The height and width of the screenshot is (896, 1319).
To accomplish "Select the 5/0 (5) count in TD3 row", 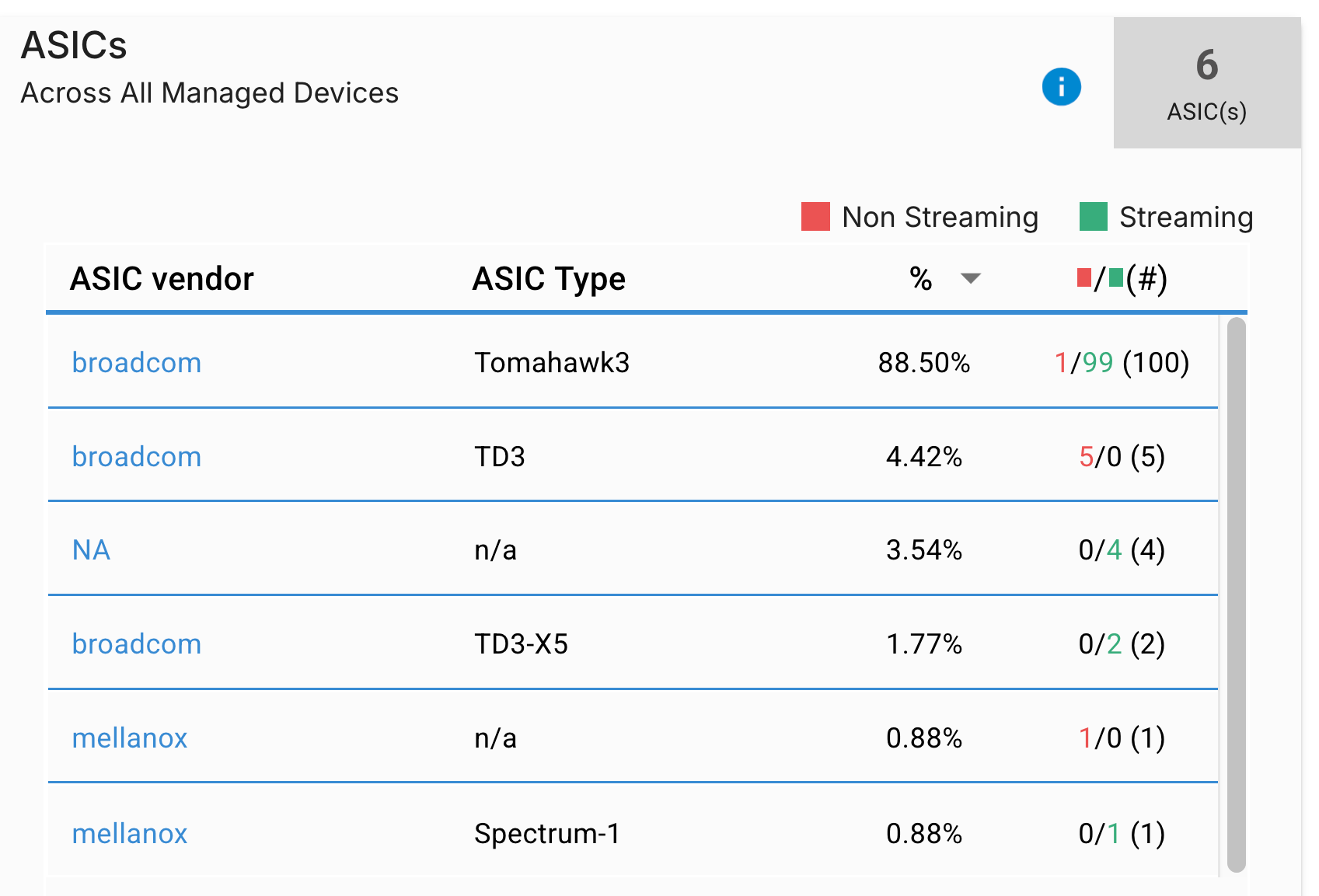I will pyautogui.click(x=1122, y=457).
